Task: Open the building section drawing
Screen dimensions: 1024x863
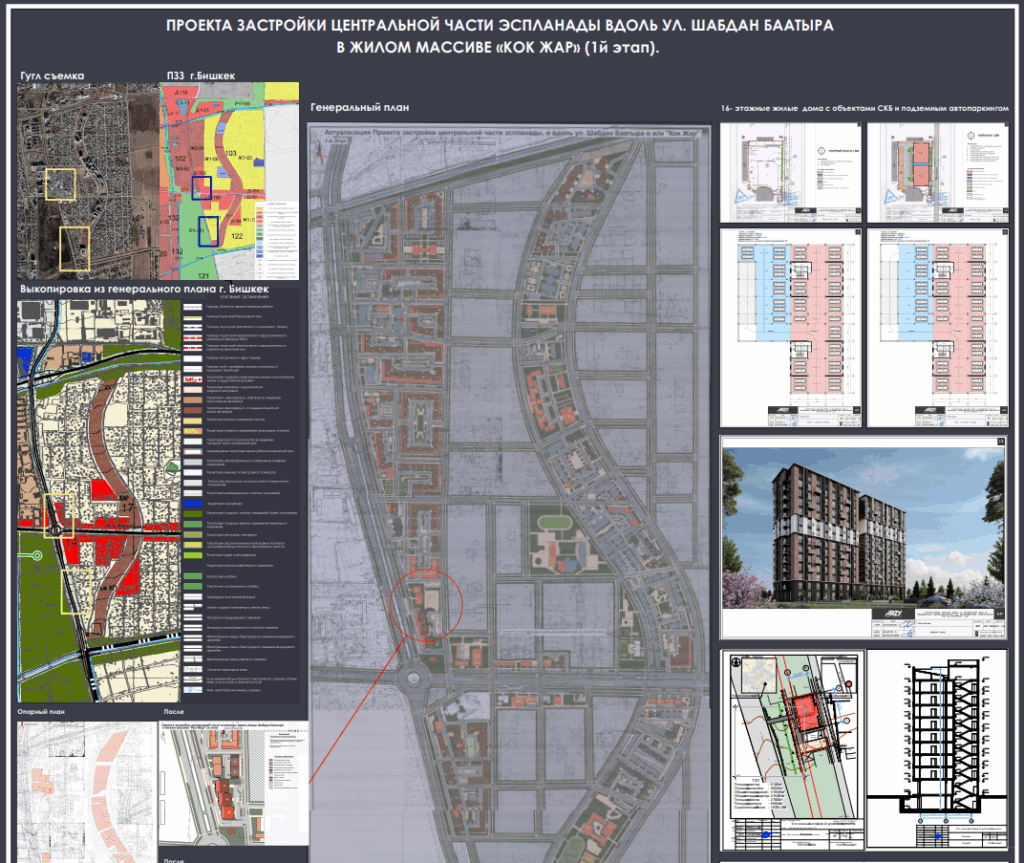Action: click(x=937, y=750)
